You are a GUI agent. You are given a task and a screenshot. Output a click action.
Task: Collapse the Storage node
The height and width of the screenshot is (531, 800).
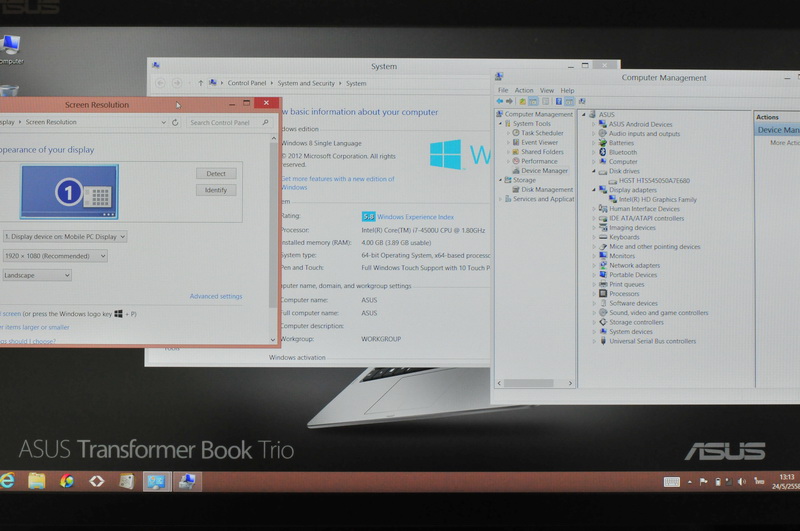500,180
